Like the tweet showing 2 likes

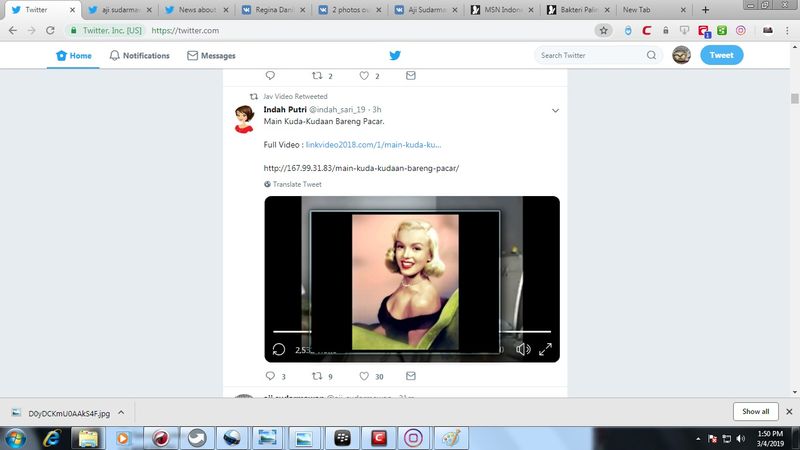pyautogui.click(x=364, y=76)
